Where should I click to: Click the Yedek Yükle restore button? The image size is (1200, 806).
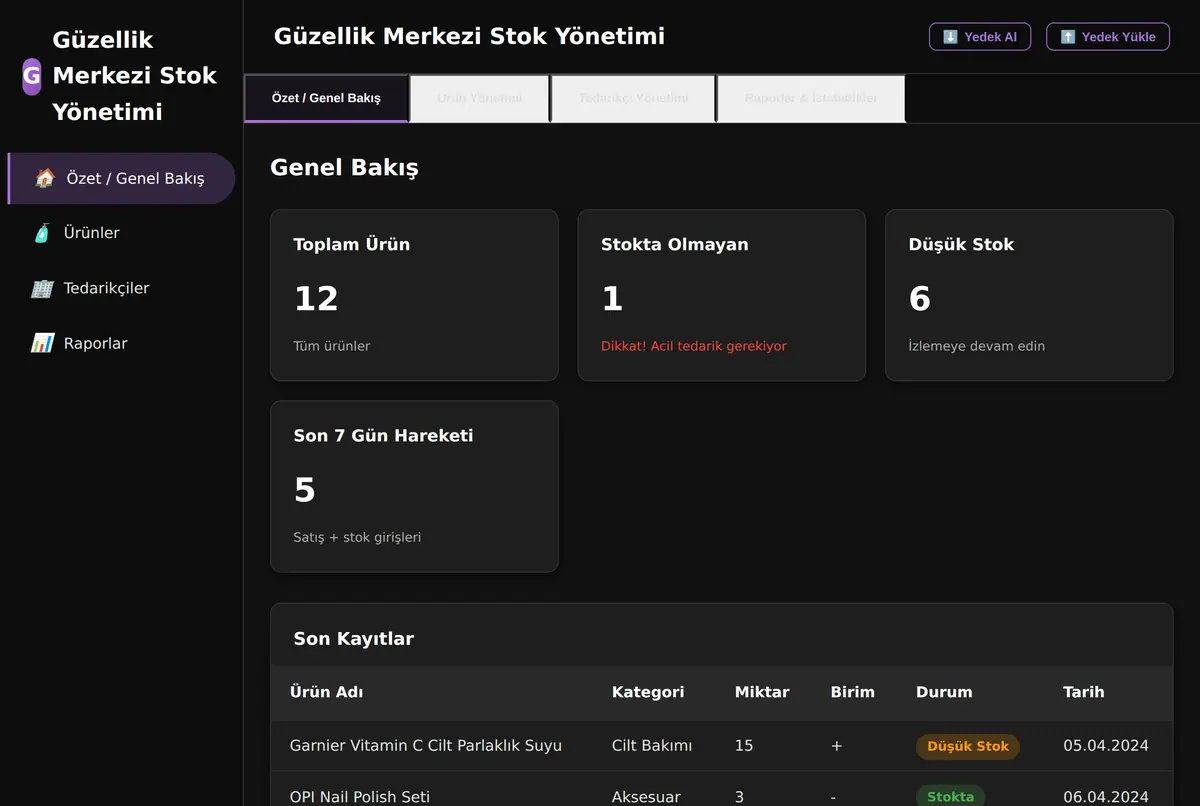click(1108, 37)
